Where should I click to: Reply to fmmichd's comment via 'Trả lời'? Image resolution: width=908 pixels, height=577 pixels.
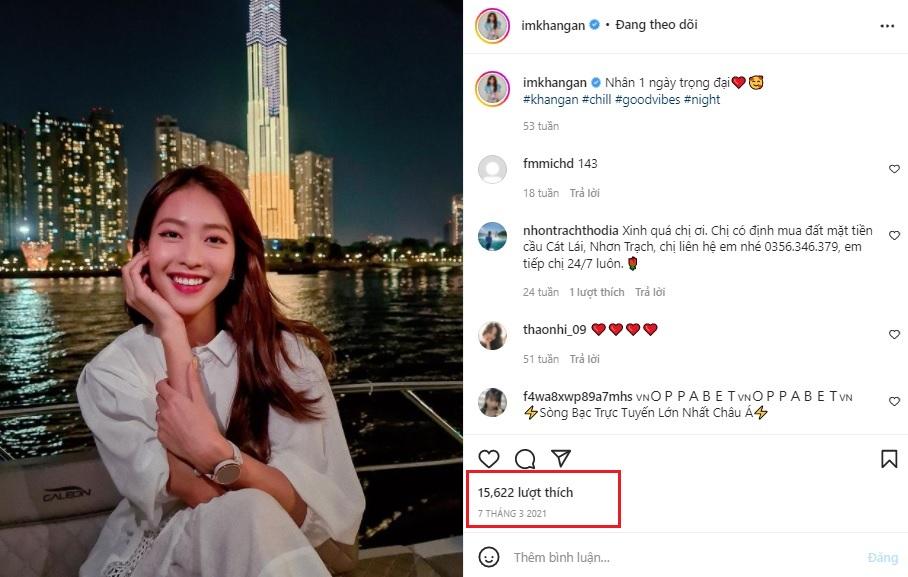click(584, 193)
